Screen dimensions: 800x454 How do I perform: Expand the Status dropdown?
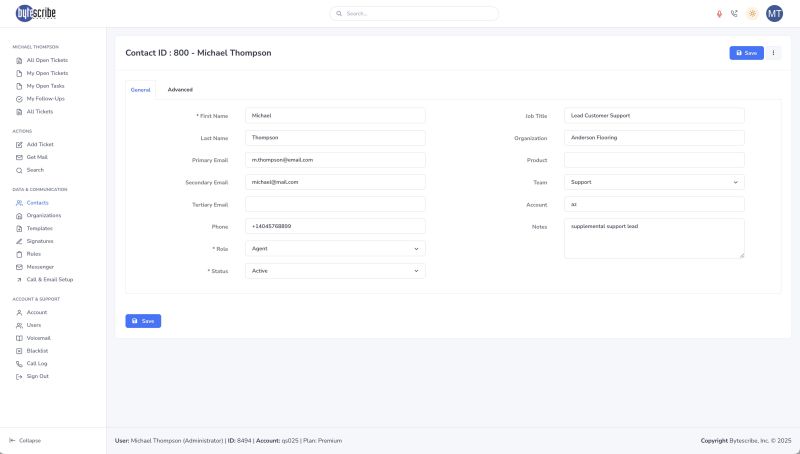[335, 271]
